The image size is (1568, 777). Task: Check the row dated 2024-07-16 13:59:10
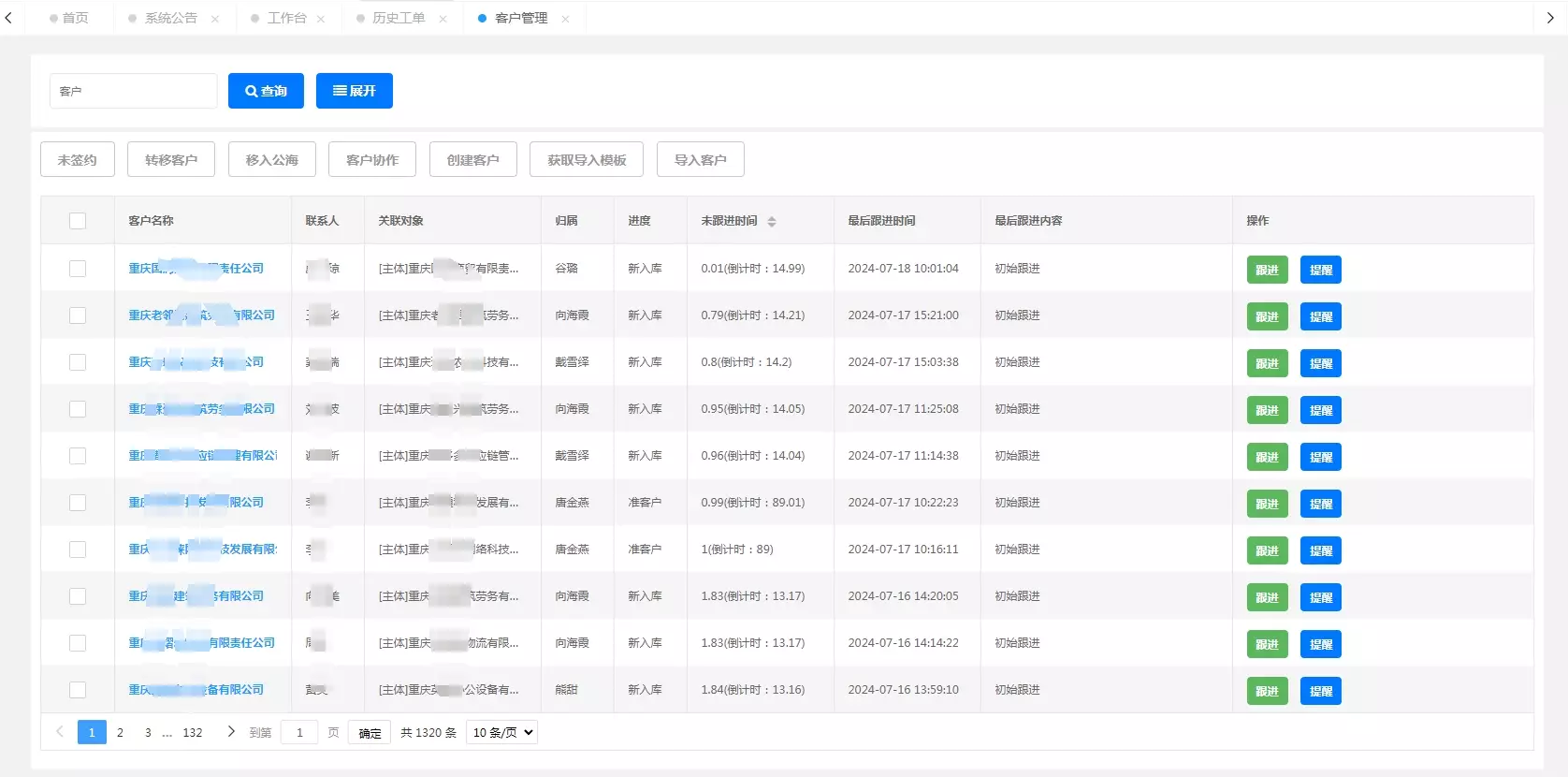click(78, 690)
